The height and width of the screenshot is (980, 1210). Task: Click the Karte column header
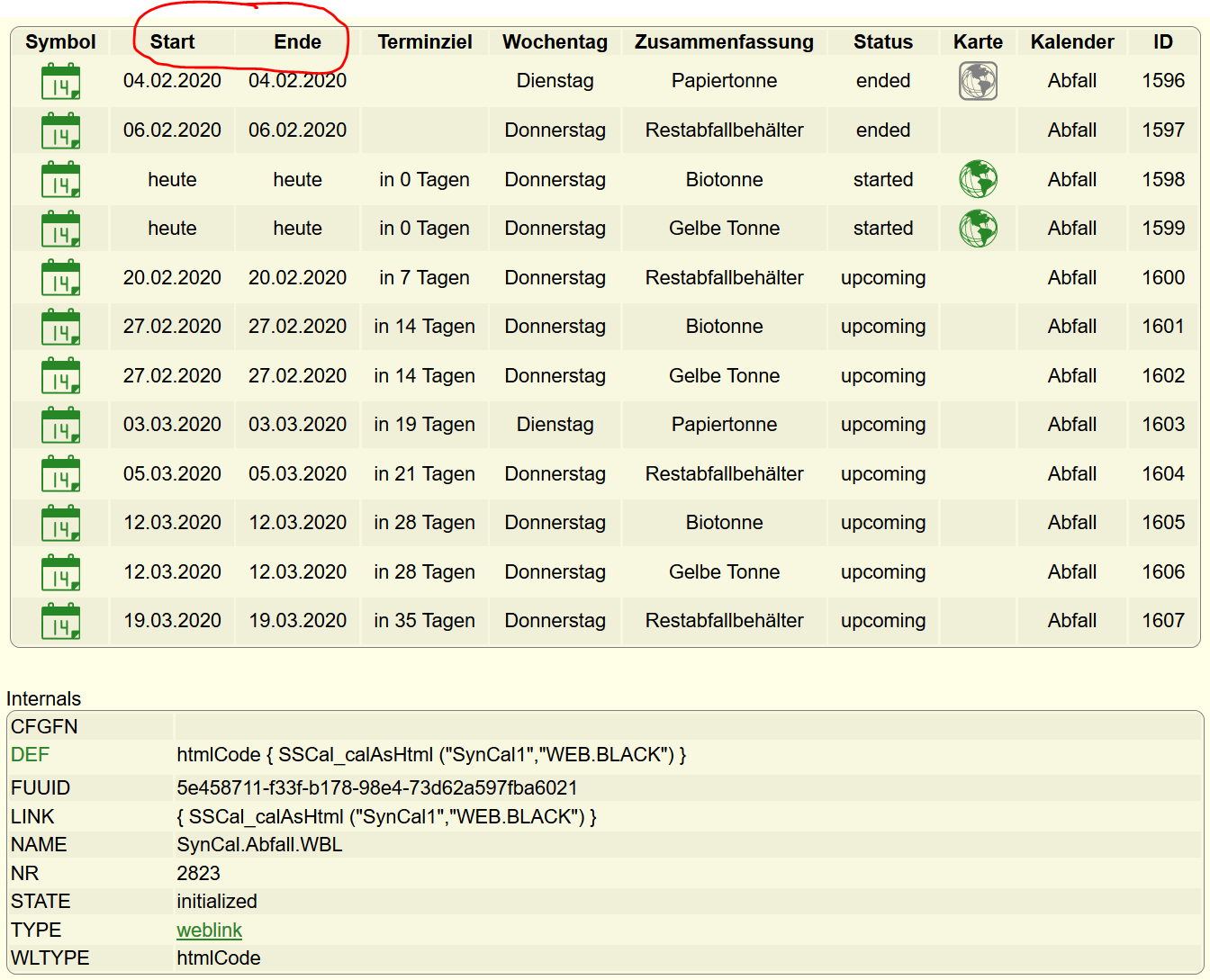pos(978,41)
